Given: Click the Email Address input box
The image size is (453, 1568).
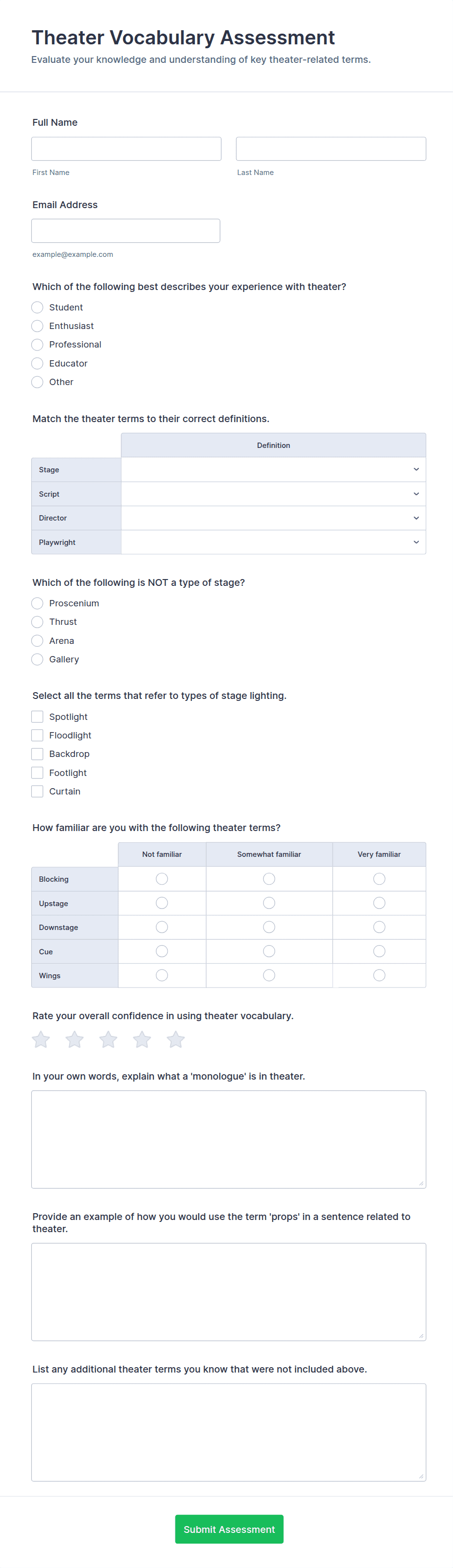Looking at the screenshot, I should point(126,231).
